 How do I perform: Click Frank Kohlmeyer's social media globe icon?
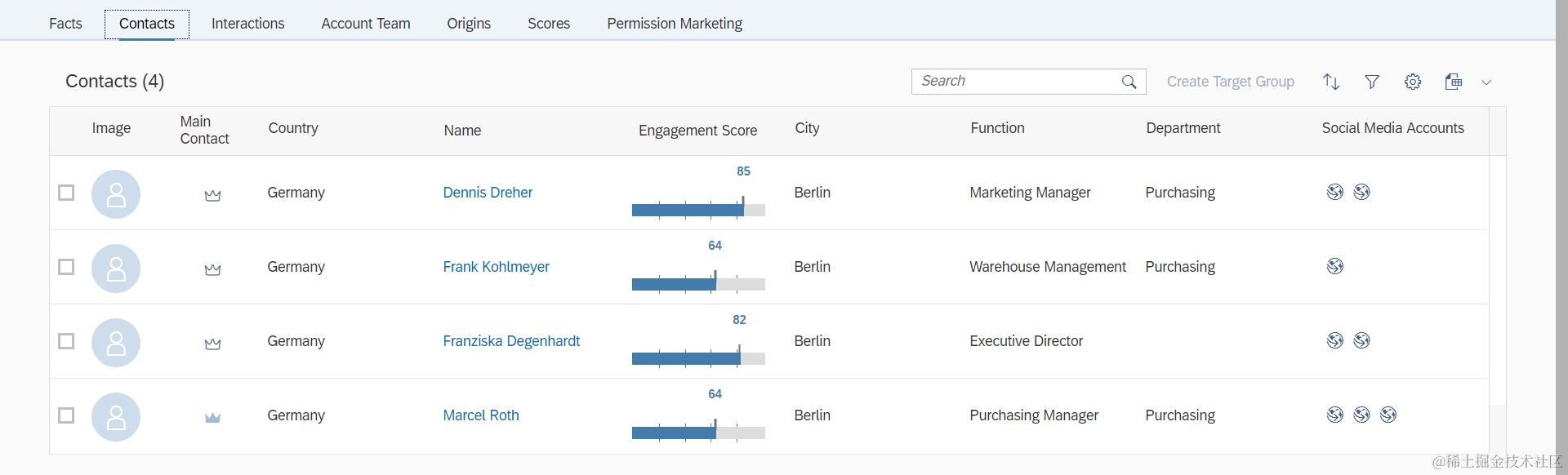tap(1335, 266)
